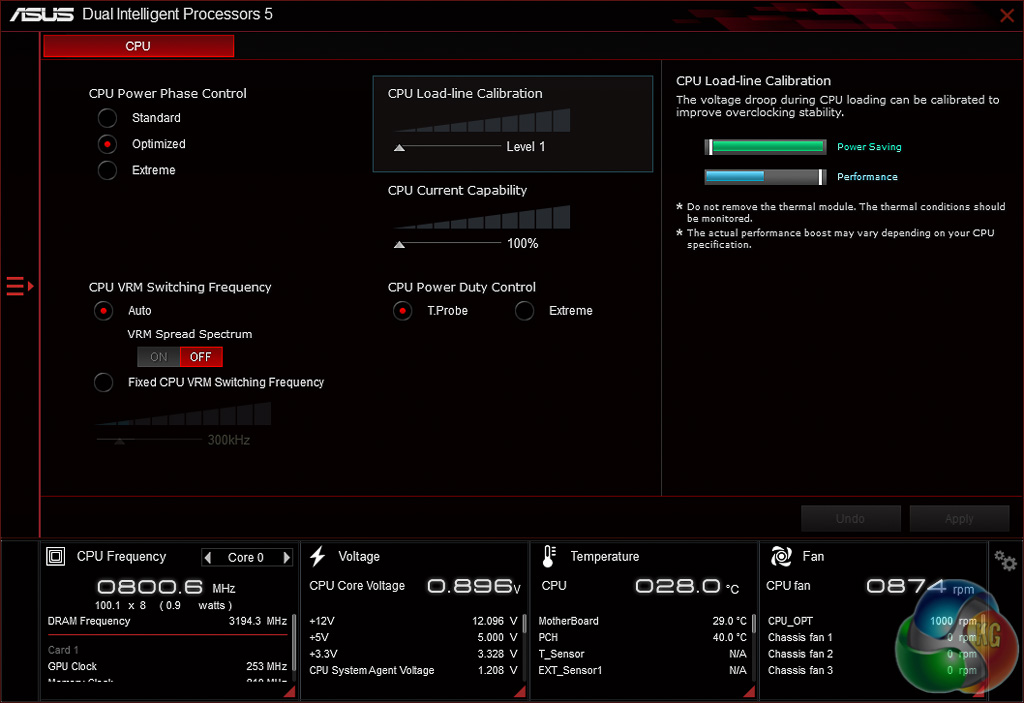
Task: Click the DRAM Frequency row
Action: [167, 621]
